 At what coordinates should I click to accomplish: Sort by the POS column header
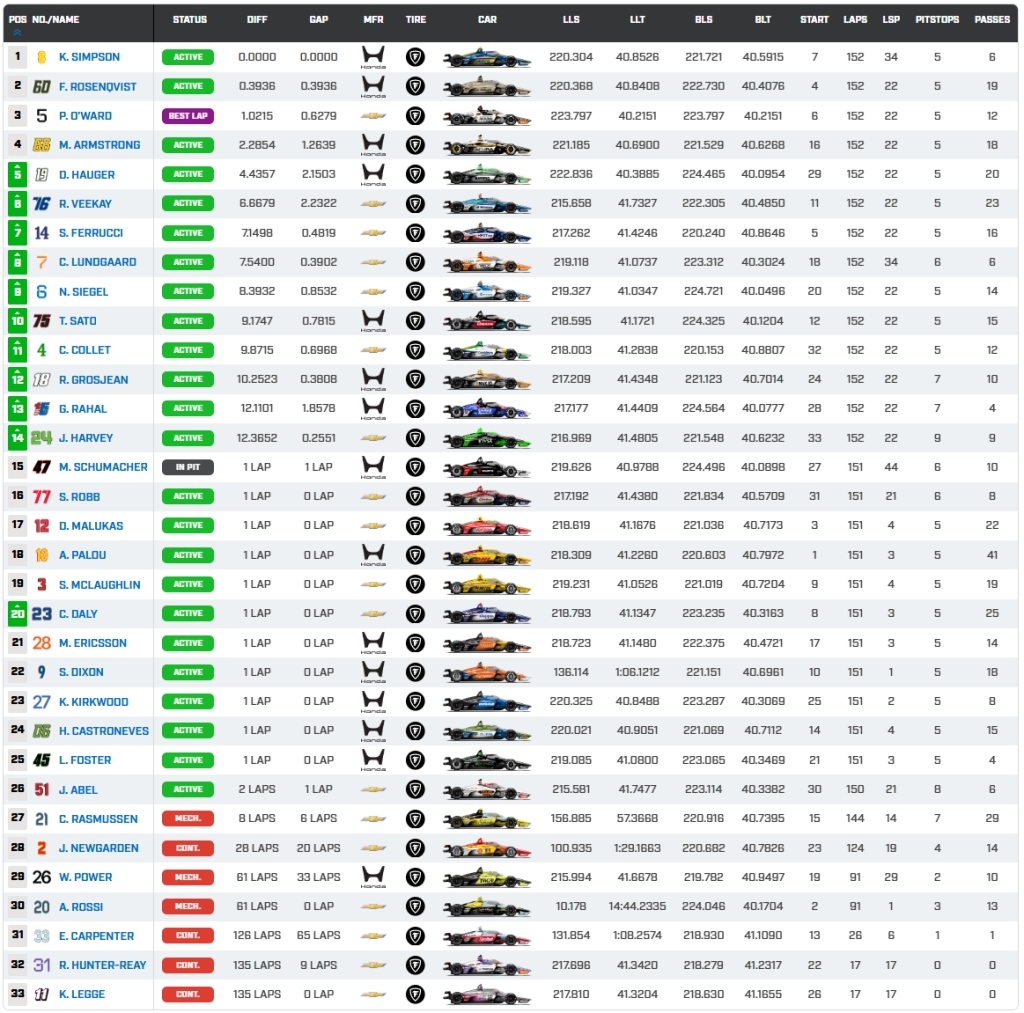[17, 20]
